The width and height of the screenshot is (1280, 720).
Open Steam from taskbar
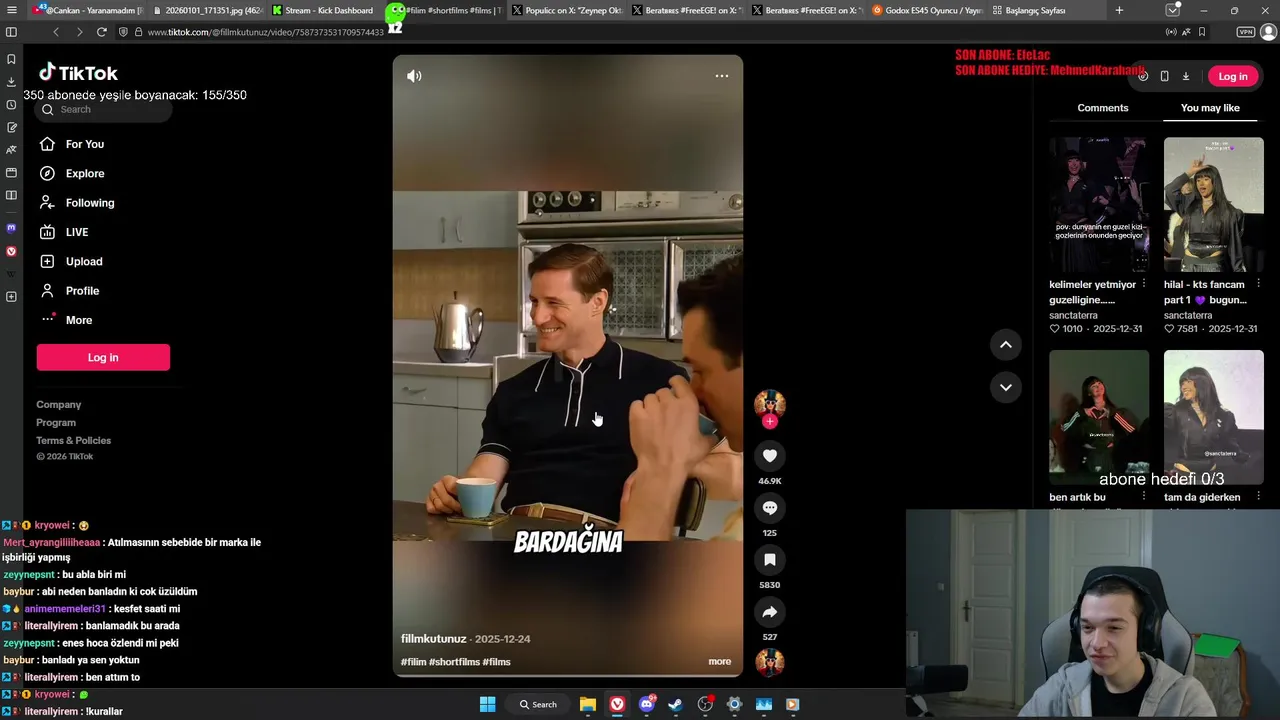(x=675, y=704)
